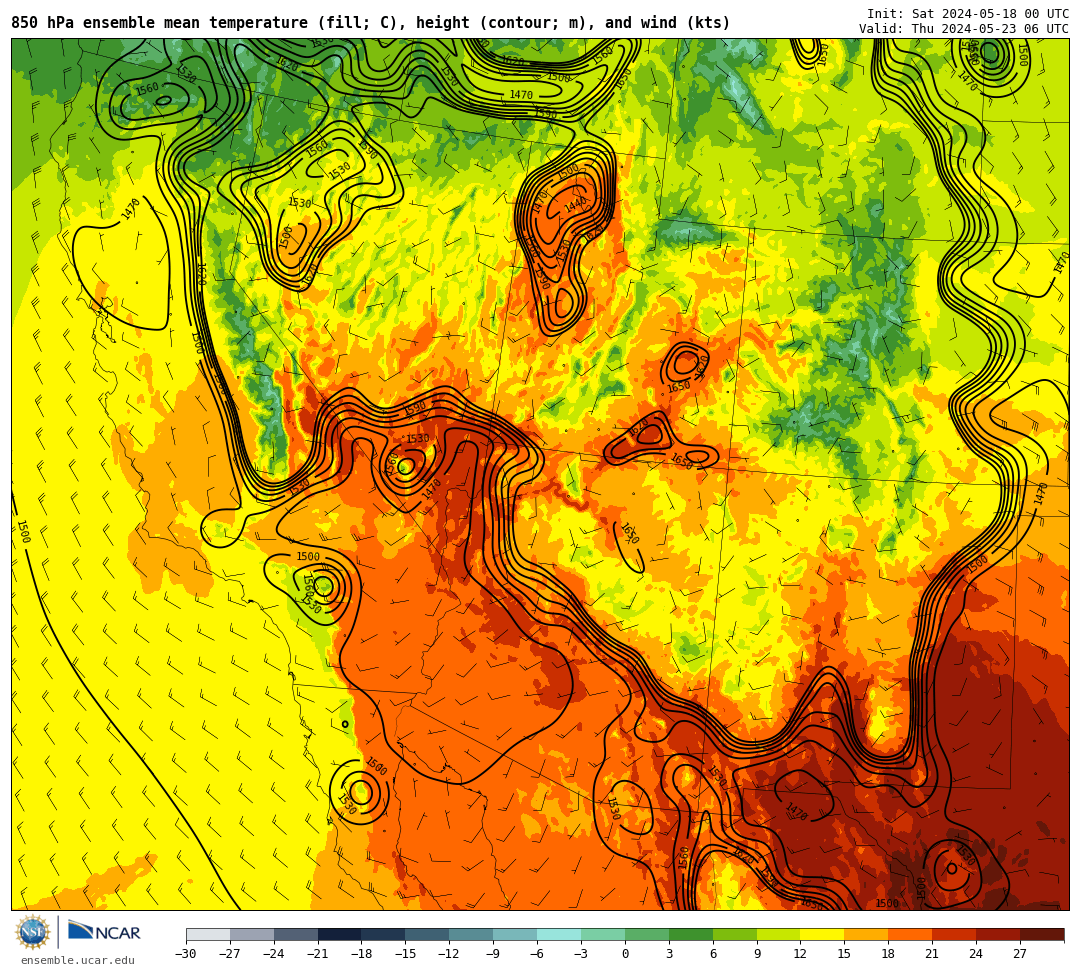
Task: Click the -30 colorbar tick label
Action: (186, 954)
